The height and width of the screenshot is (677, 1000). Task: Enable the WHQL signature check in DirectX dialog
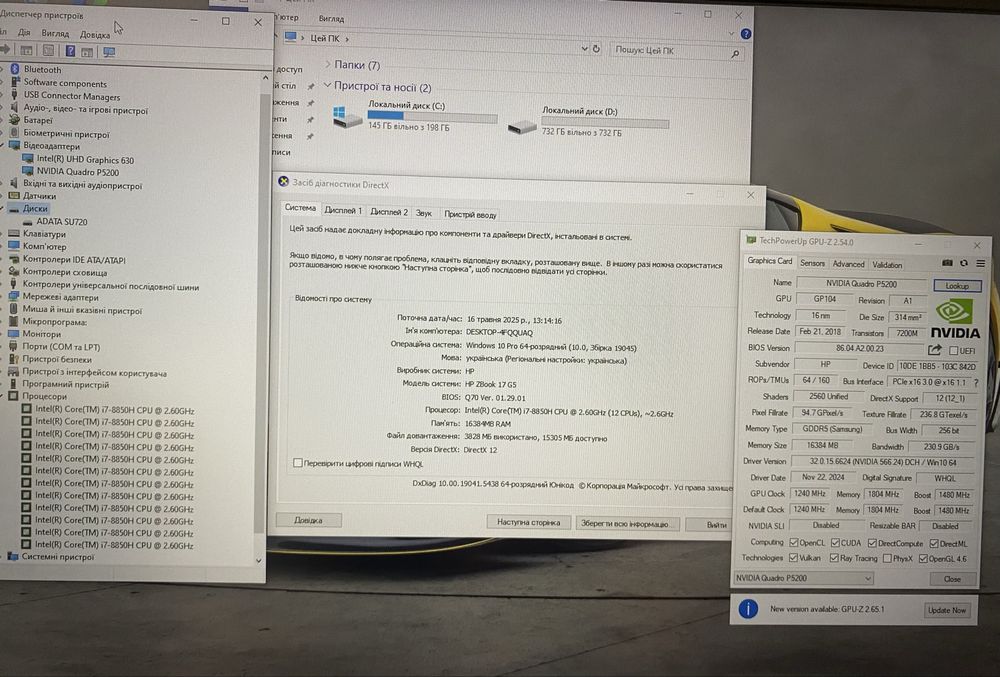click(x=297, y=463)
